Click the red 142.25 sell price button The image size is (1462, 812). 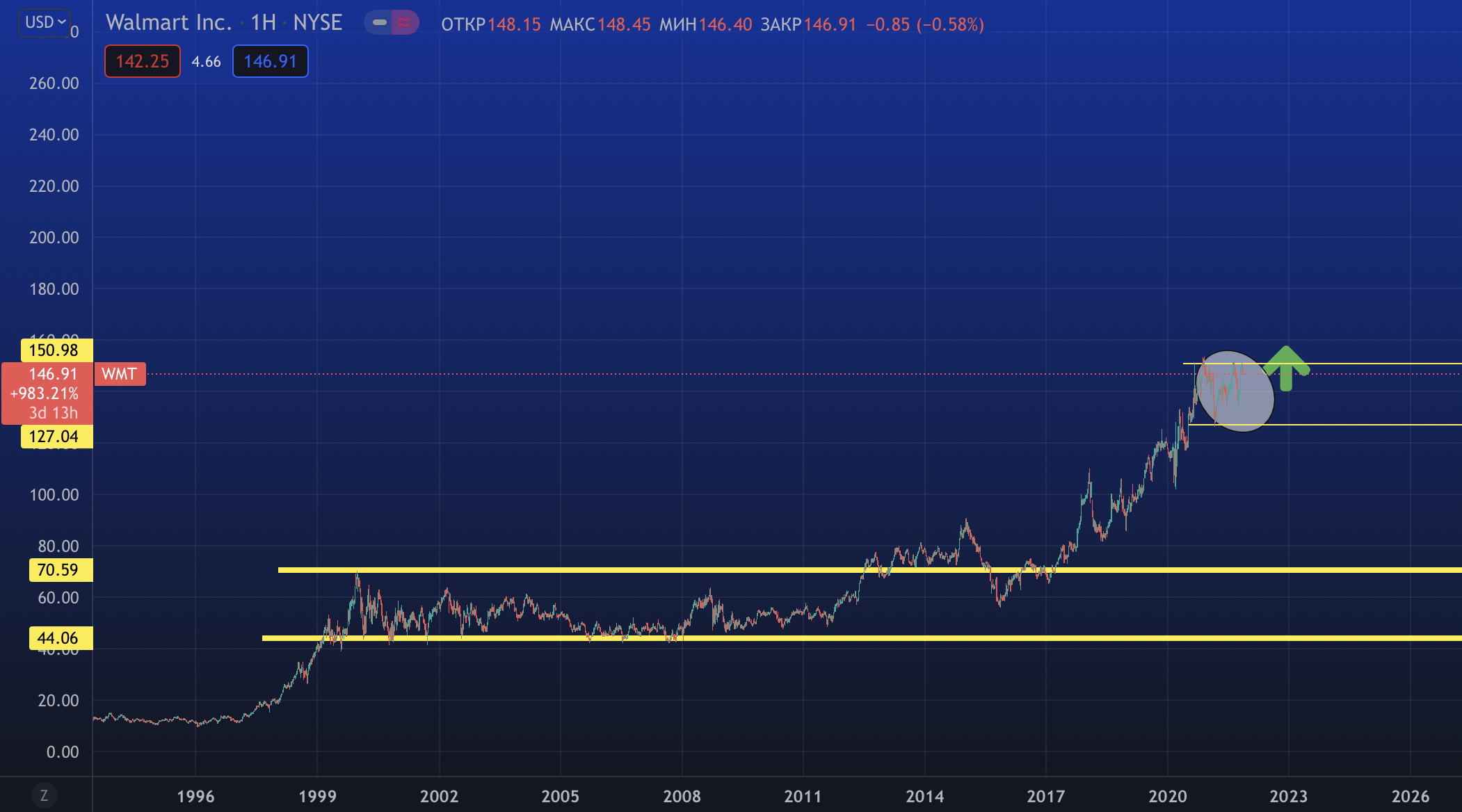143,61
